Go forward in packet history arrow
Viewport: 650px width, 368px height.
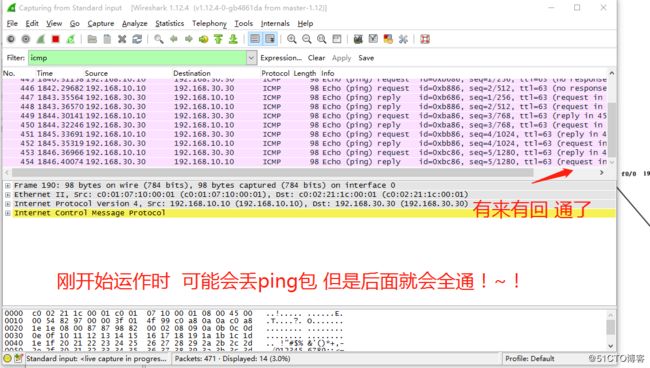[189, 39]
